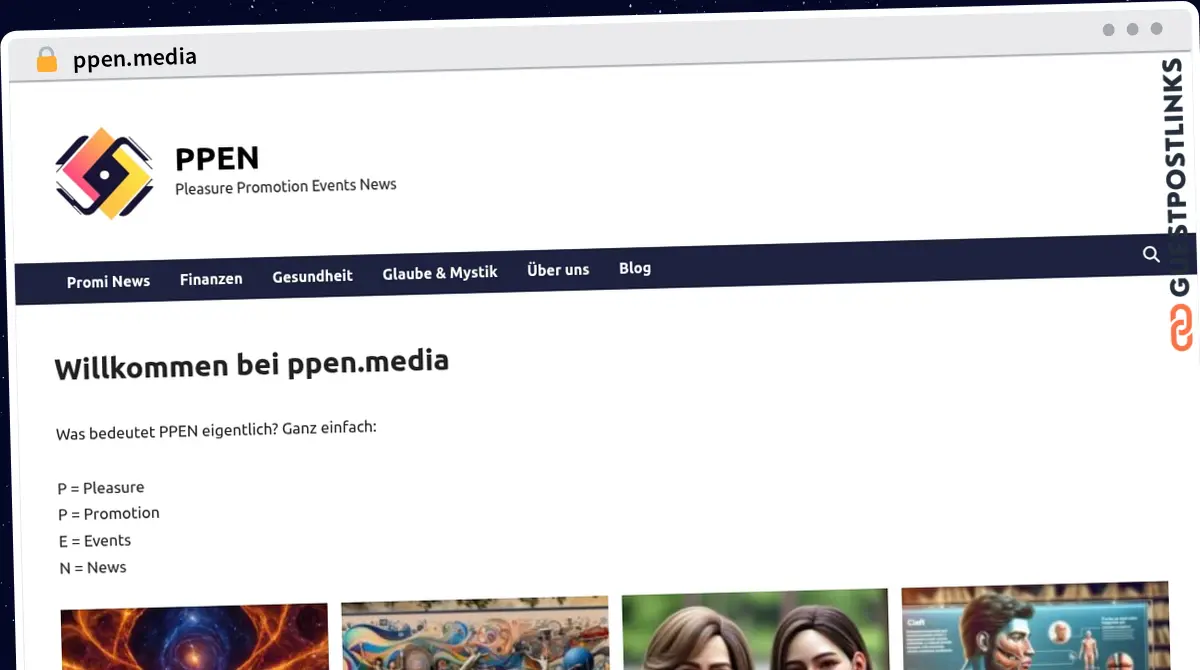Click the PPEN site title
The width and height of the screenshot is (1200, 670).
tap(217, 158)
